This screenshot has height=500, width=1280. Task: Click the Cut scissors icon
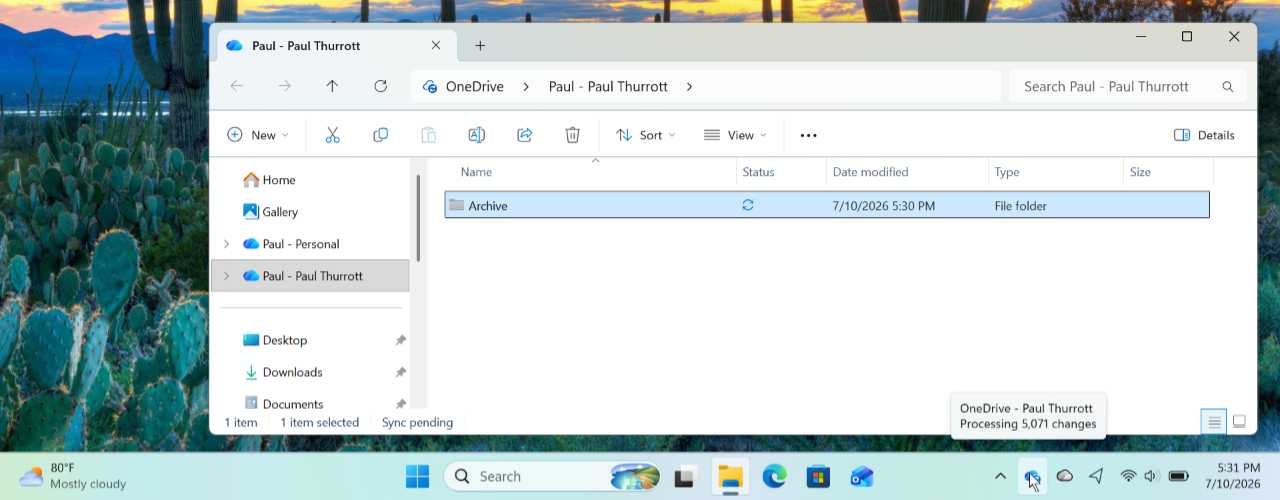point(332,135)
